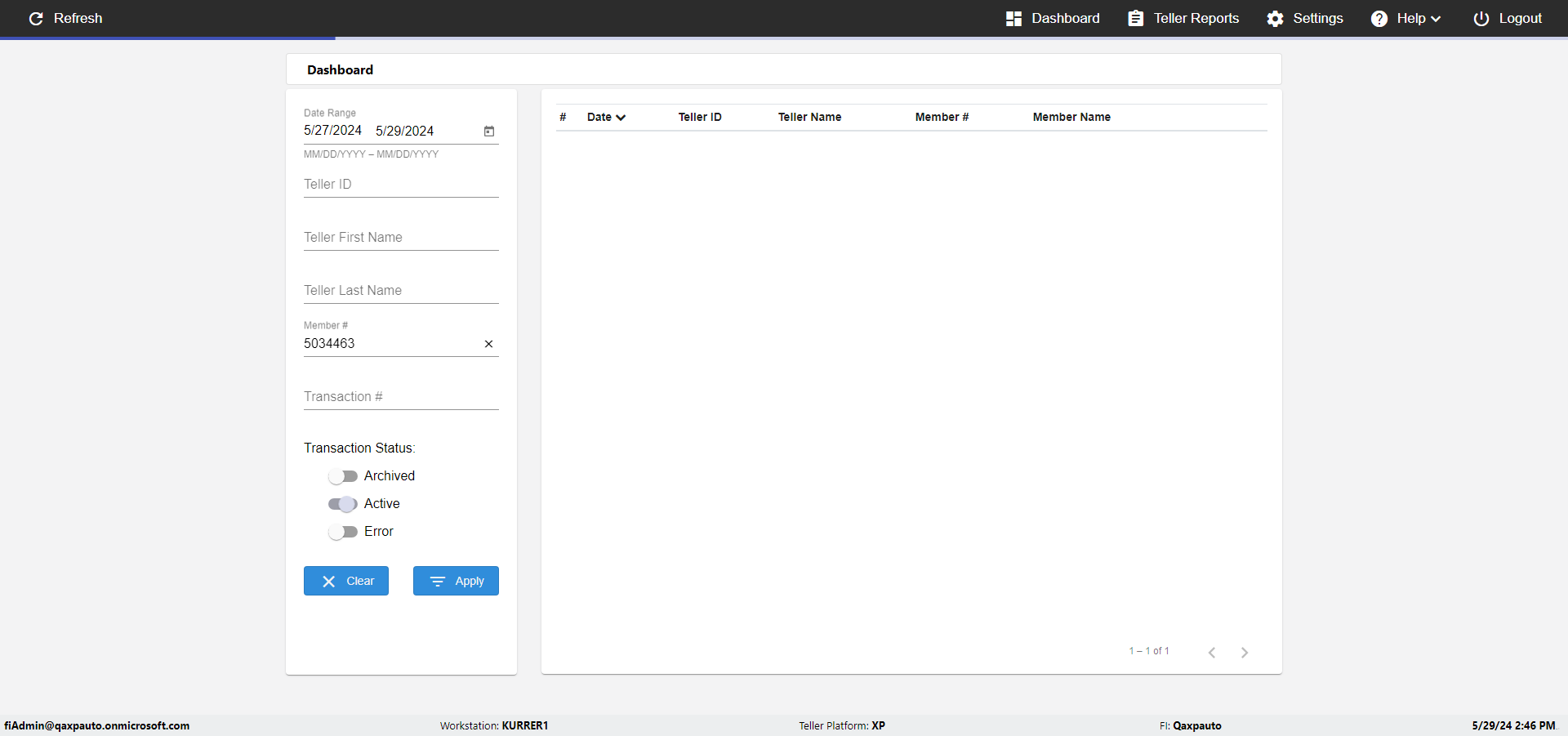Click the Teller ID input field

click(401, 185)
